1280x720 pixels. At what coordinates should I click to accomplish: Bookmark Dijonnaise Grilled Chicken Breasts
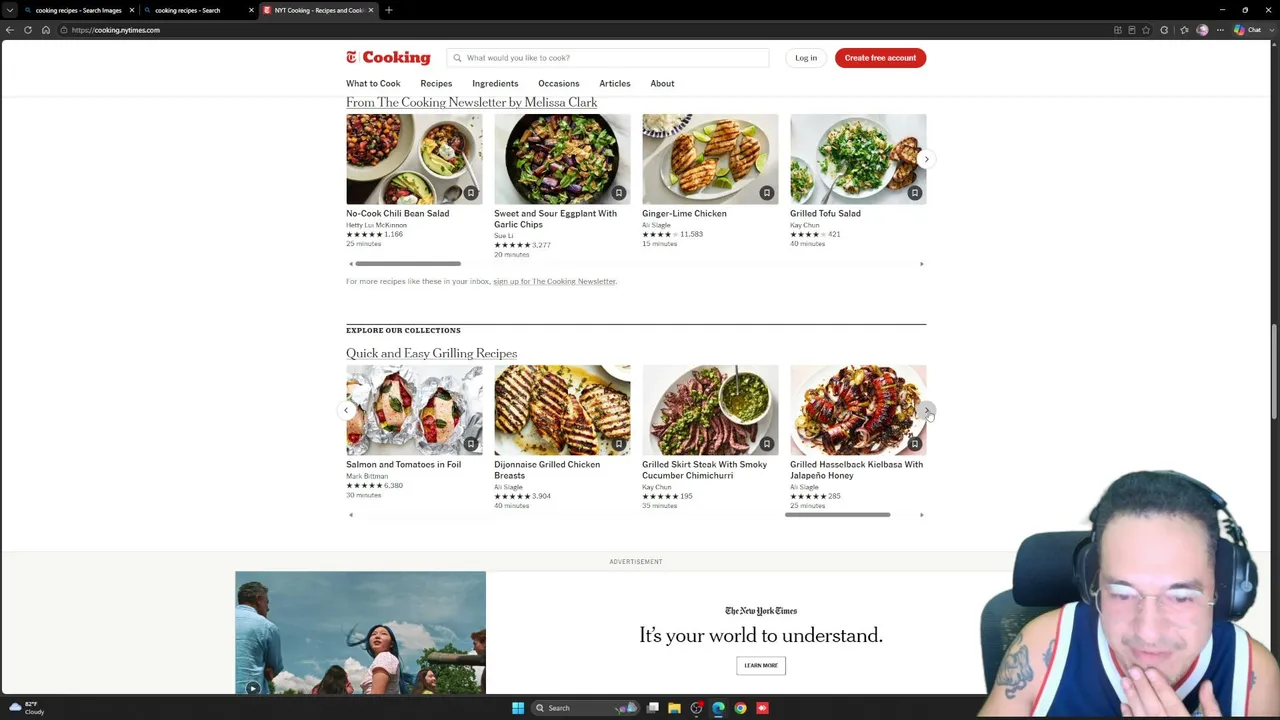click(618, 444)
